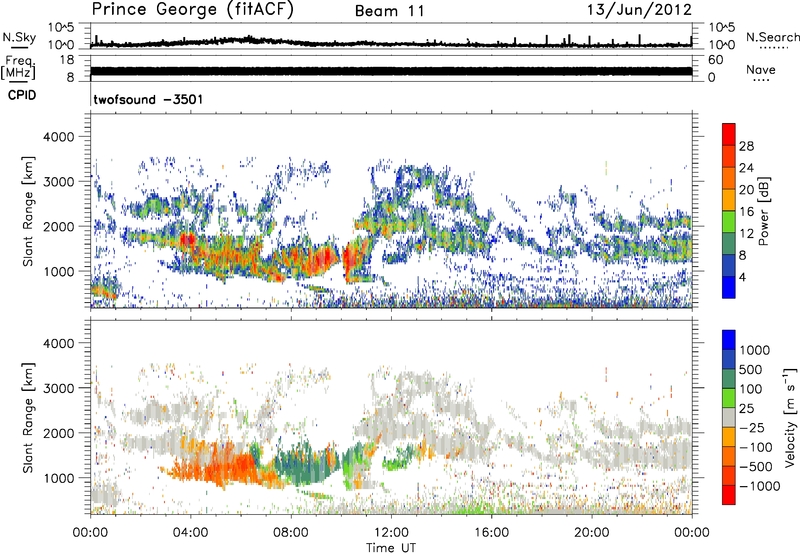
Task: Click the "4" value on Power scale
Action: coord(742,277)
